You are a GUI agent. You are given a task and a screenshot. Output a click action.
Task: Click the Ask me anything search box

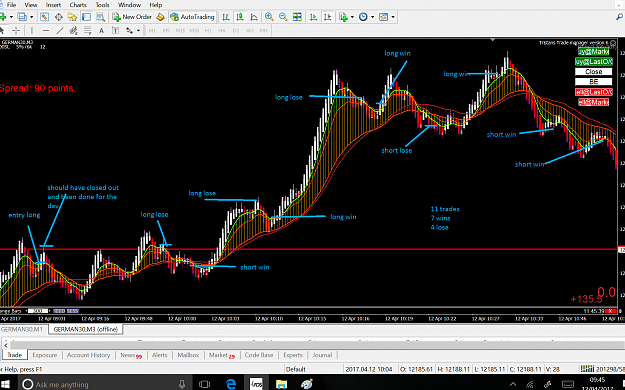click(104, 384)
